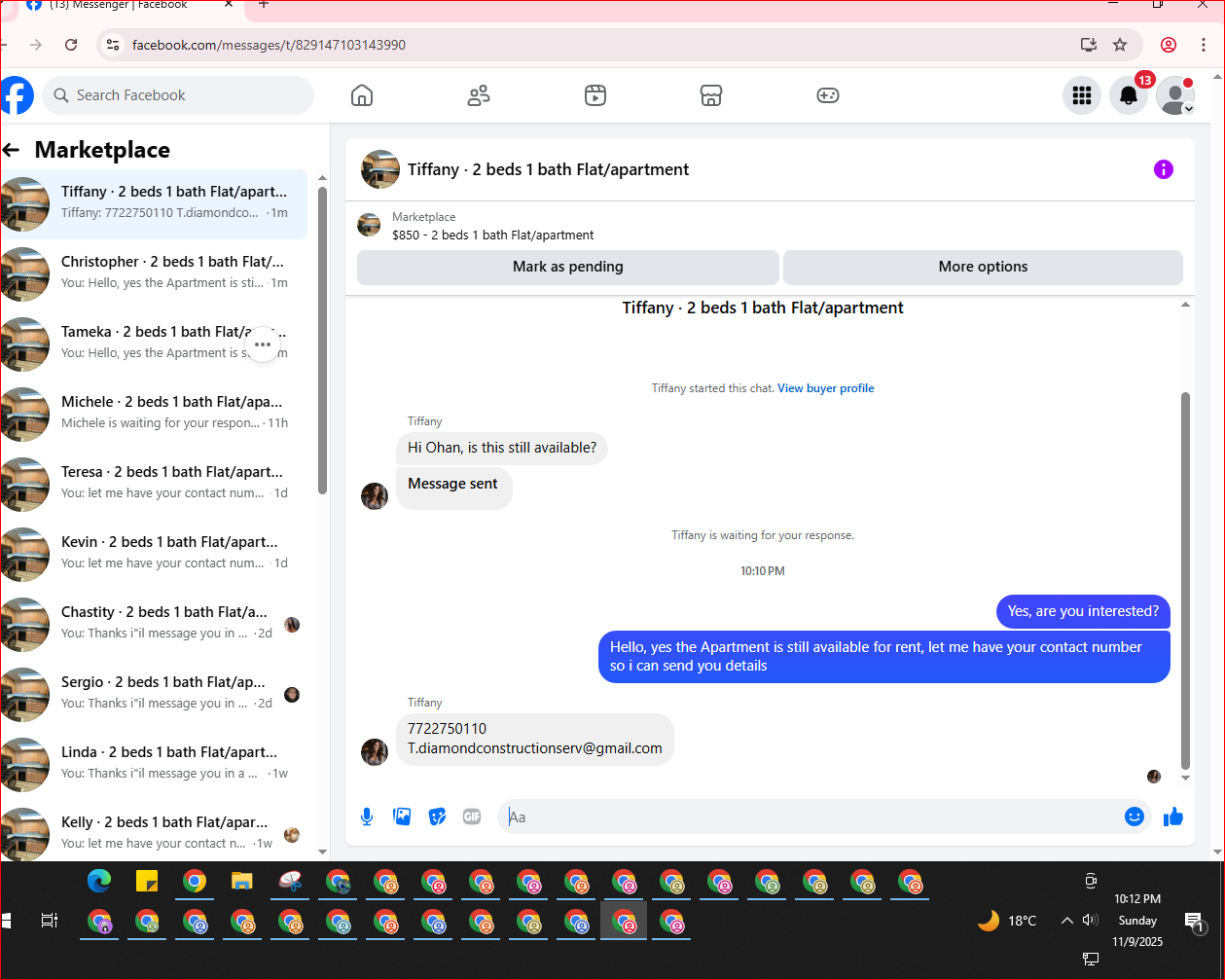This screenshot has height=980, width=1225.
Task: Open the emoji picker smiley icon
Action: click(x=1135, y=817)
